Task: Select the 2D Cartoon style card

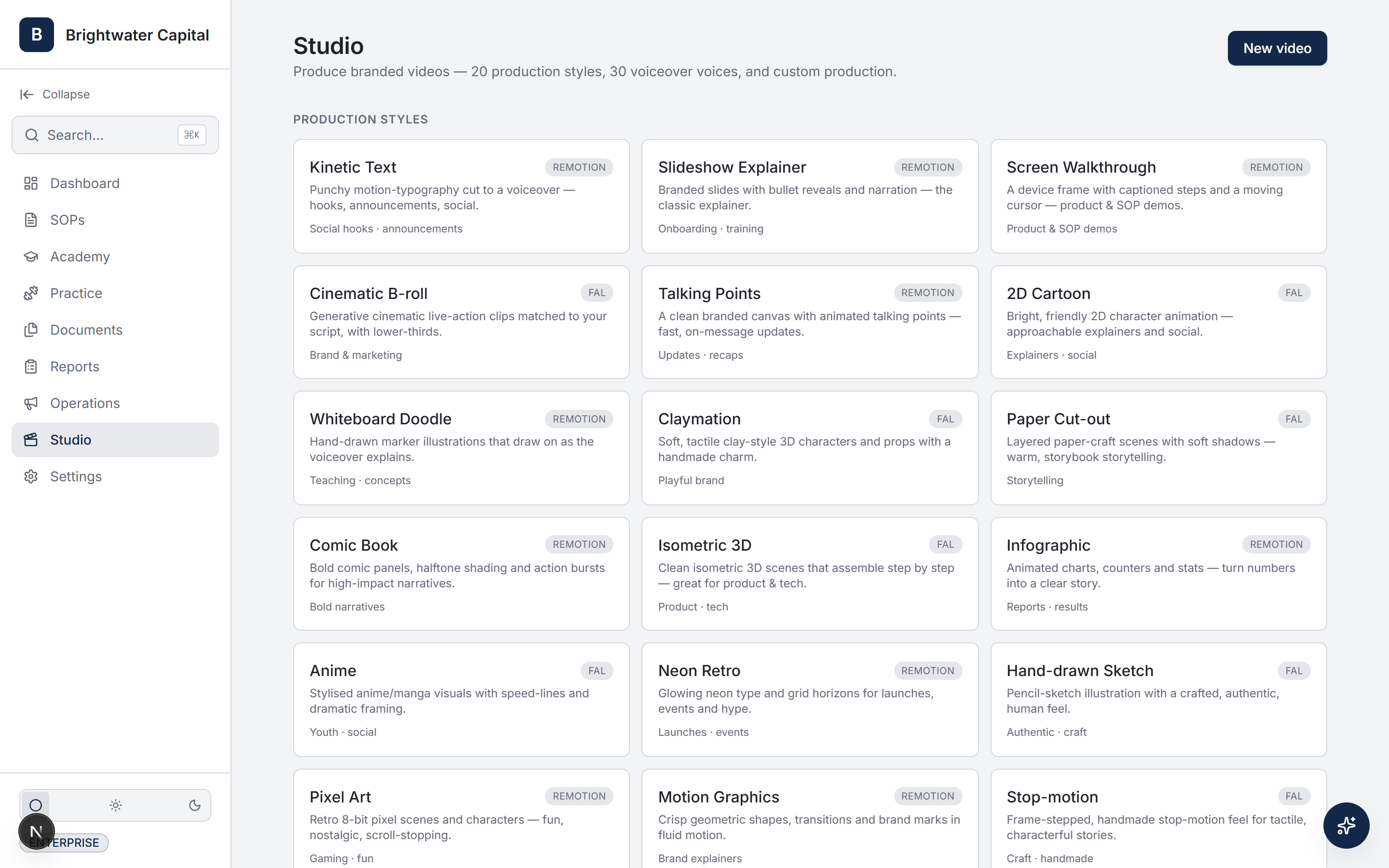Action: (x=1159, y=322)
